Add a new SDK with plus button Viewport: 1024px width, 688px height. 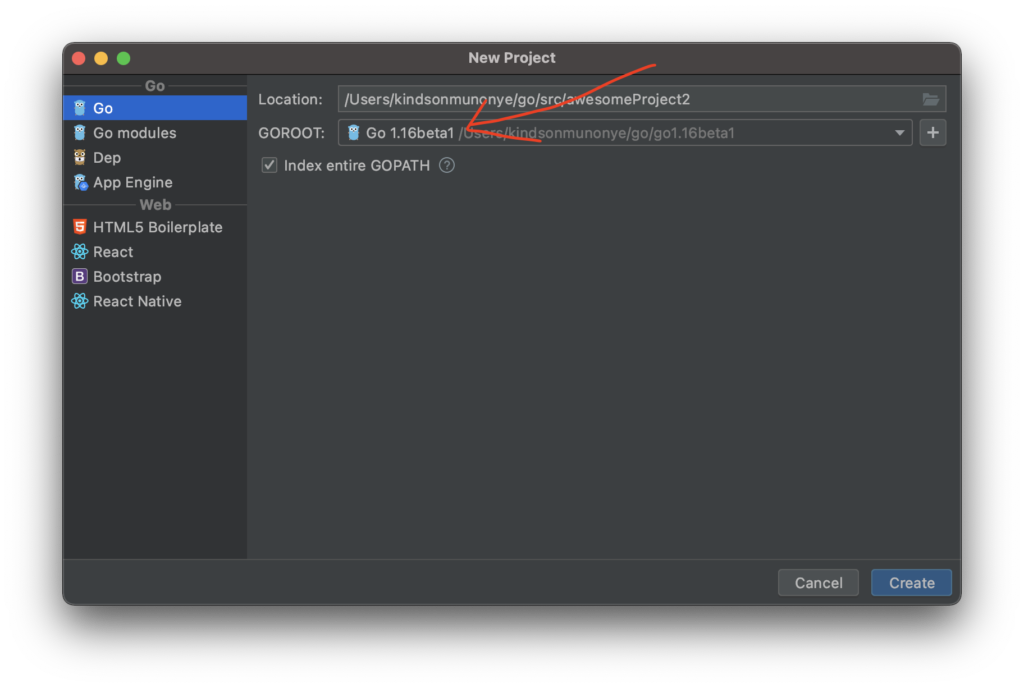(x=933, y=132)
